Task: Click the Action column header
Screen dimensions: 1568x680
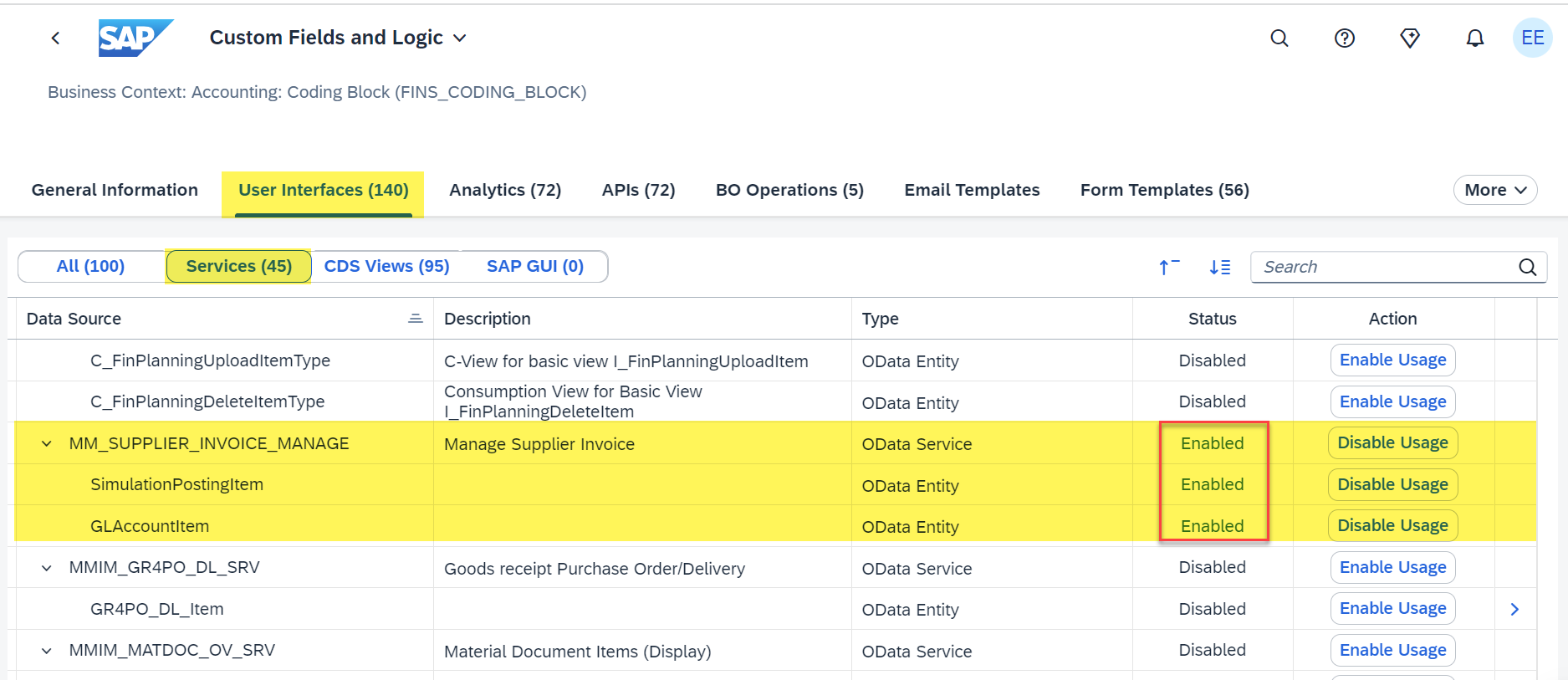Action: (x=1393, y=319)
